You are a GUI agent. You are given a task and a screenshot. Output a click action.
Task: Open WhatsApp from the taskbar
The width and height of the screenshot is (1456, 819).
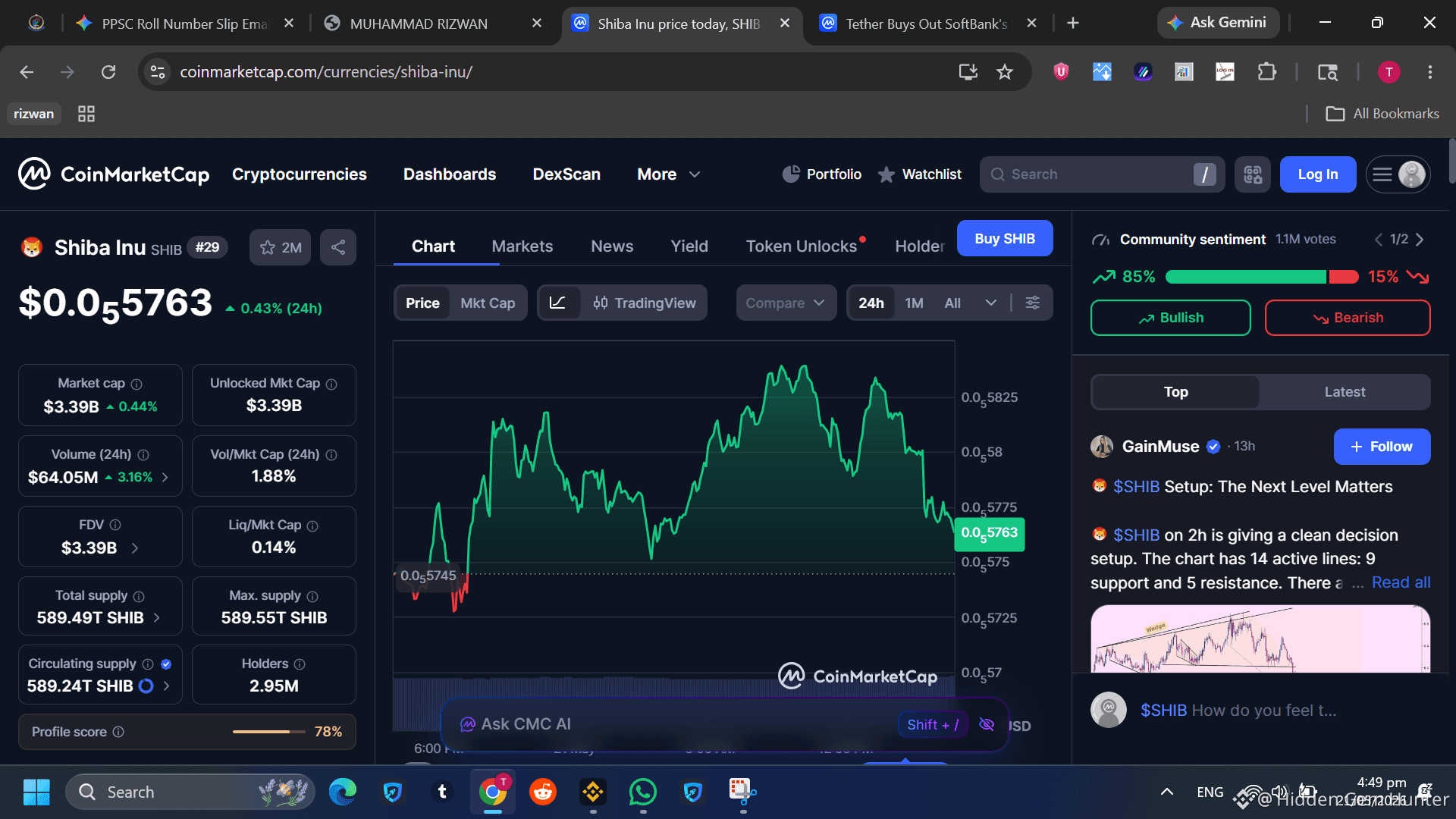643,792
